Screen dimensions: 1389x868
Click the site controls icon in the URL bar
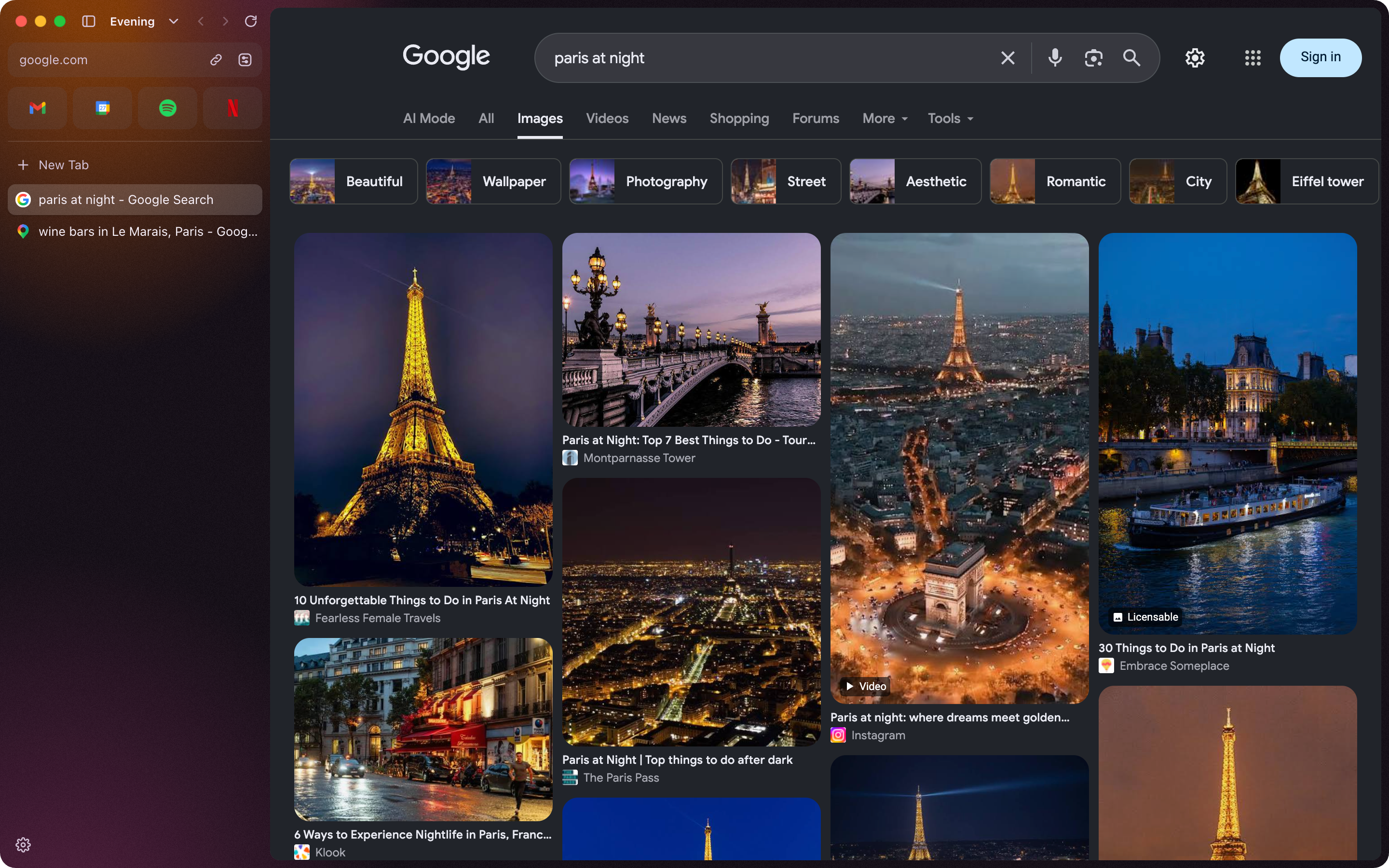click(x=245, y=60)
